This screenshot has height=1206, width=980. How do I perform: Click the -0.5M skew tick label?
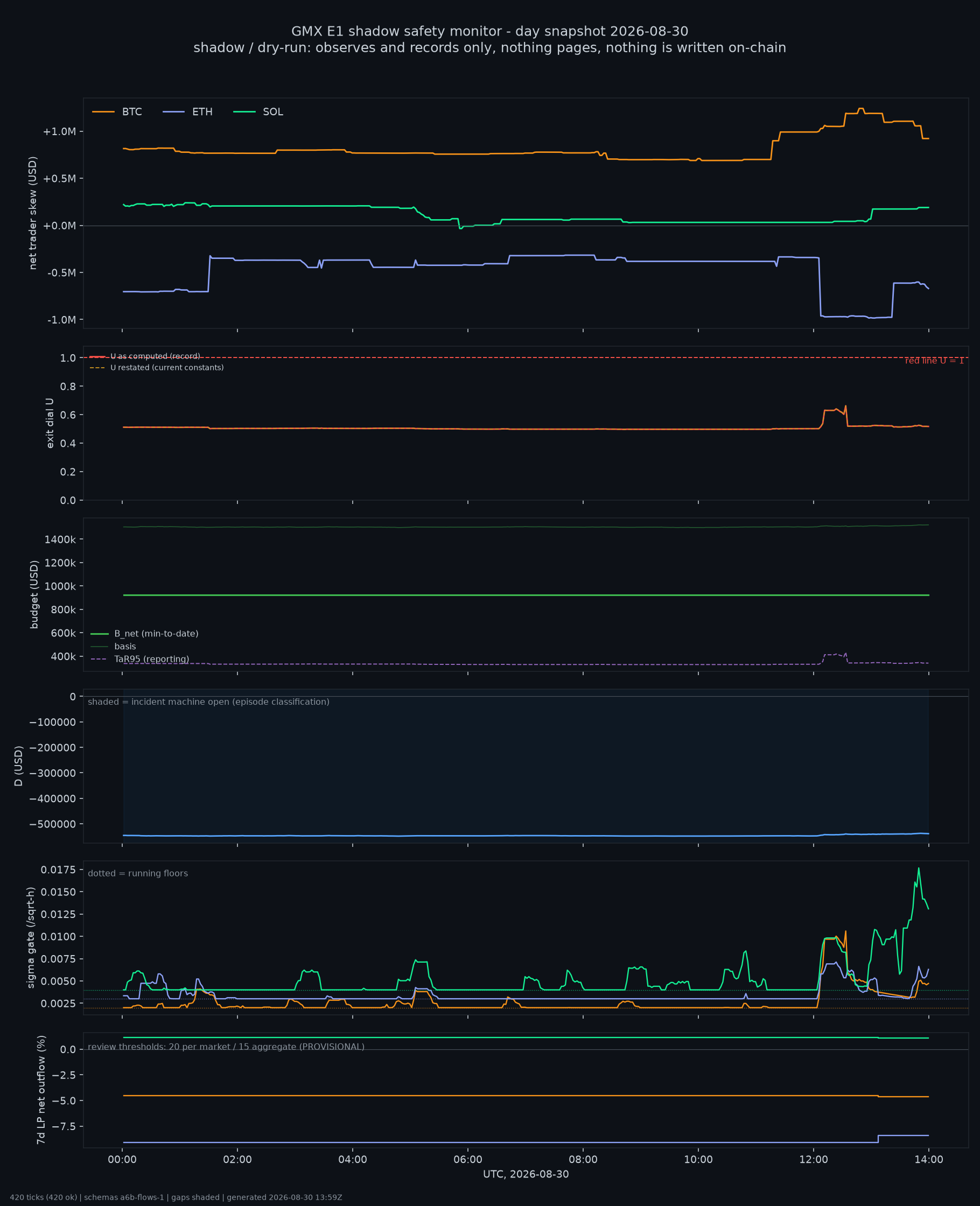[61, 272]
